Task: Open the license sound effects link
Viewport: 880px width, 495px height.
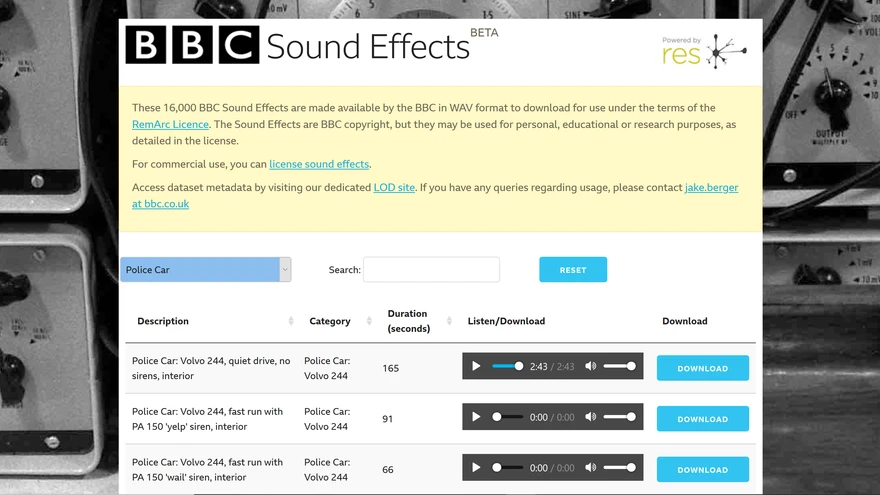Action: 319,164
